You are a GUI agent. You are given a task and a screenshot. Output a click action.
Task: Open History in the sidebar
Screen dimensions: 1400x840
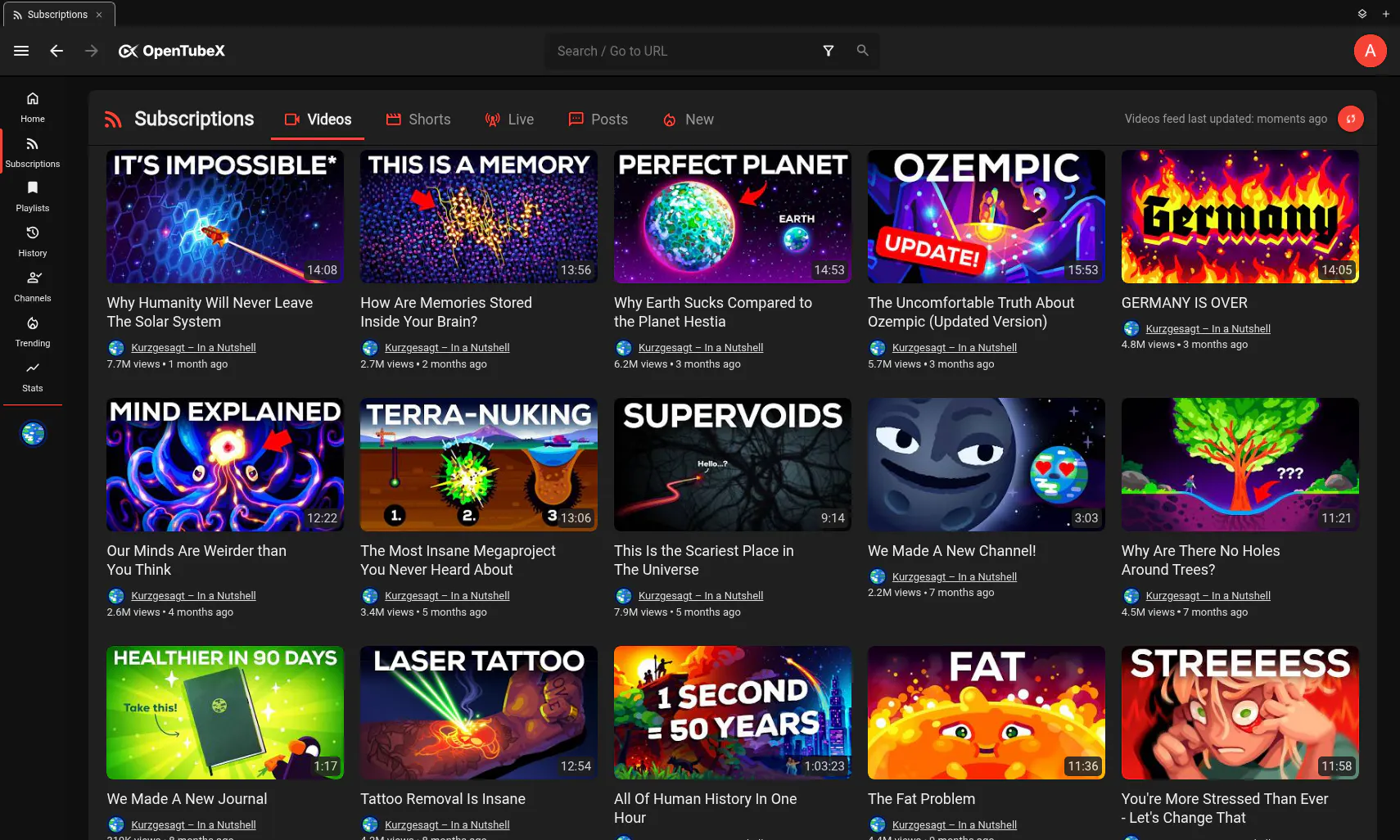(33, 242)
